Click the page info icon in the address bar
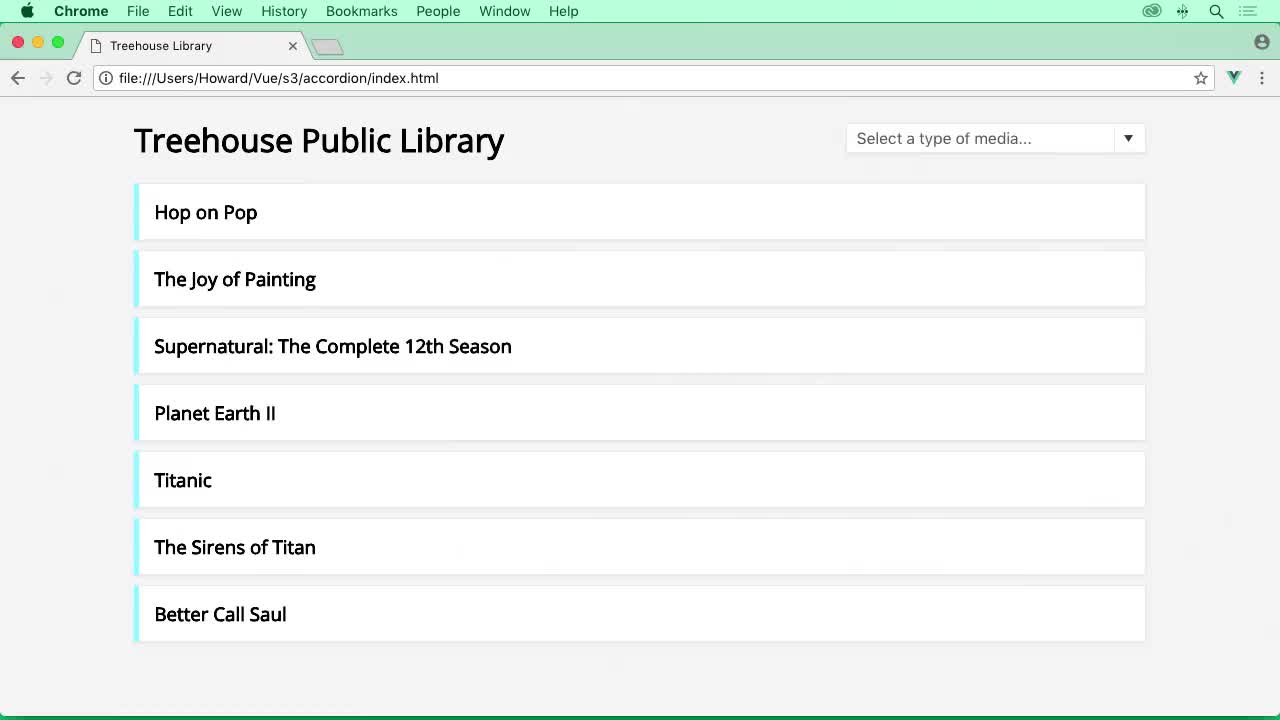Viewport: 1280px width, 720px height. point(105,78)
